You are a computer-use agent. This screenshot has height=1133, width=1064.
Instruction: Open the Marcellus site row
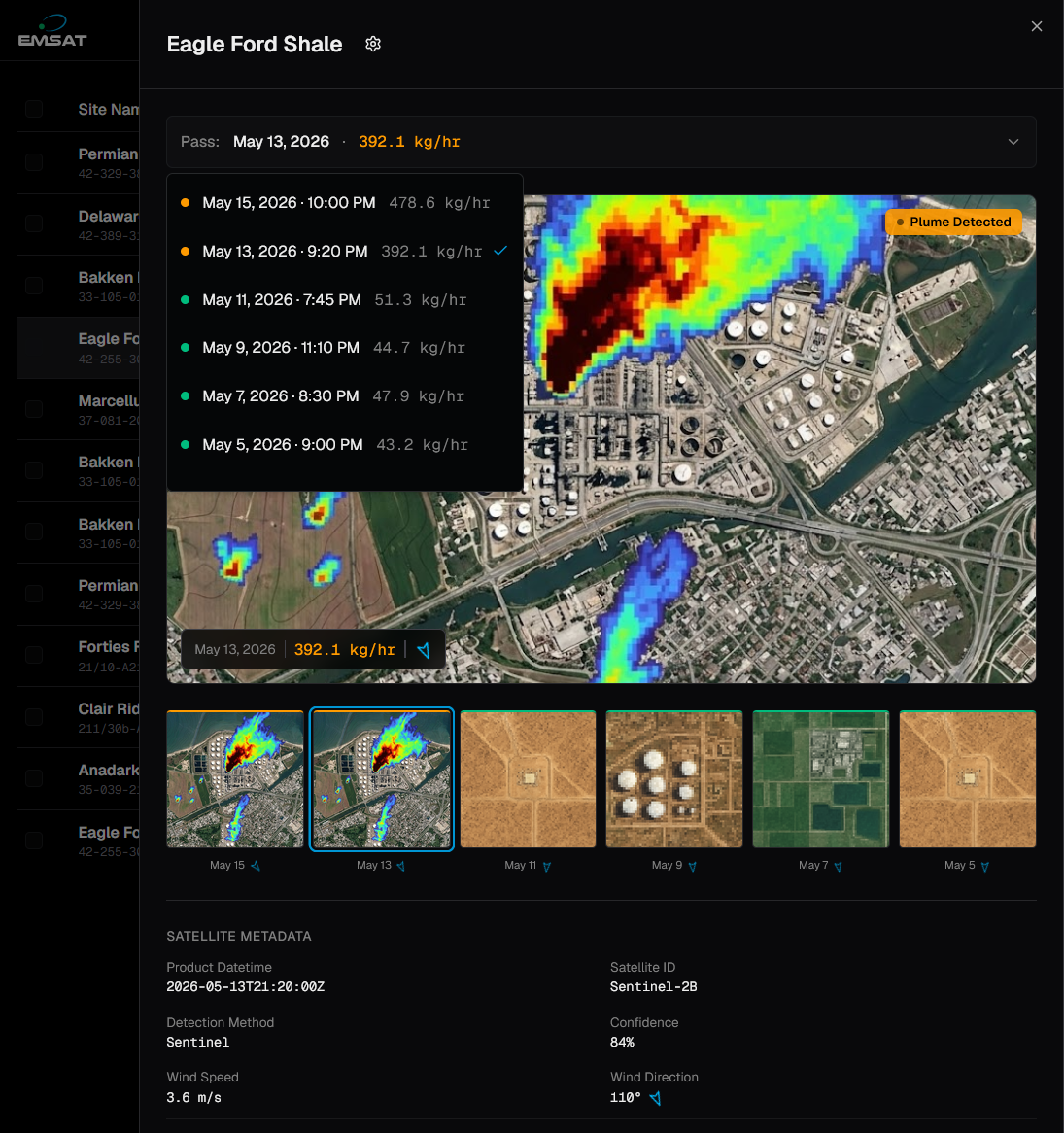78,409
